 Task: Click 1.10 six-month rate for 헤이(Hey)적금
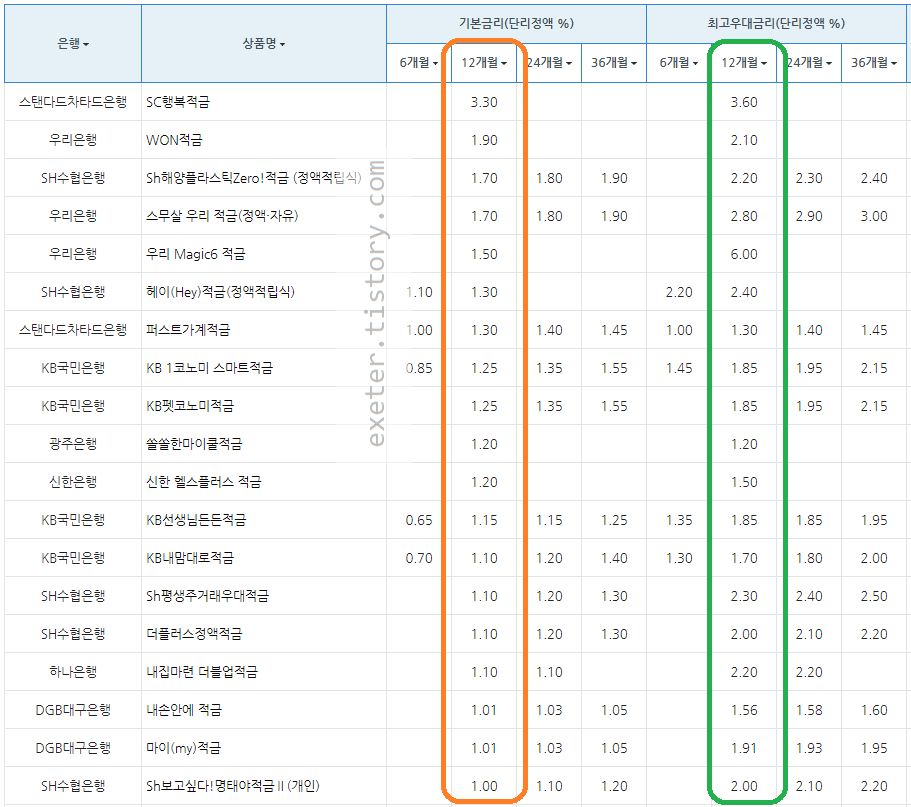418,292
